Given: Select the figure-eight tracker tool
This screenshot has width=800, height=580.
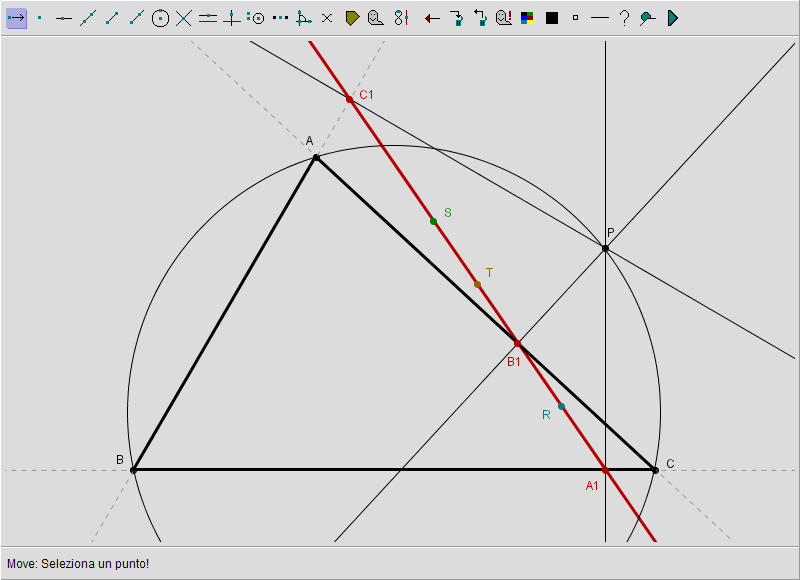Looking at the screenshot, I should pyautogui.click(x=401, y=18).
